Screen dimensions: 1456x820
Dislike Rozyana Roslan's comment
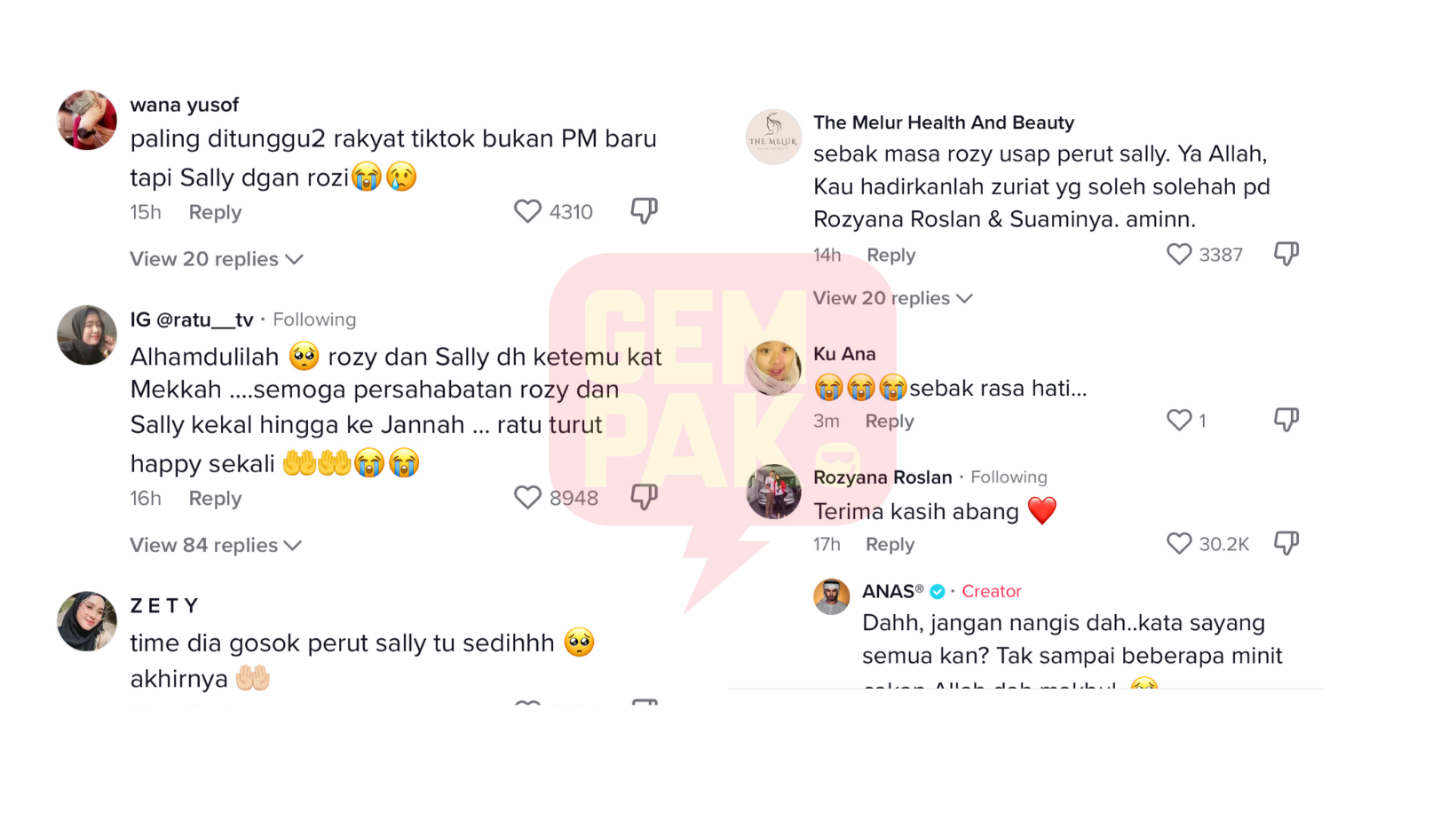pyautogui.click(x=1286, y=543)
